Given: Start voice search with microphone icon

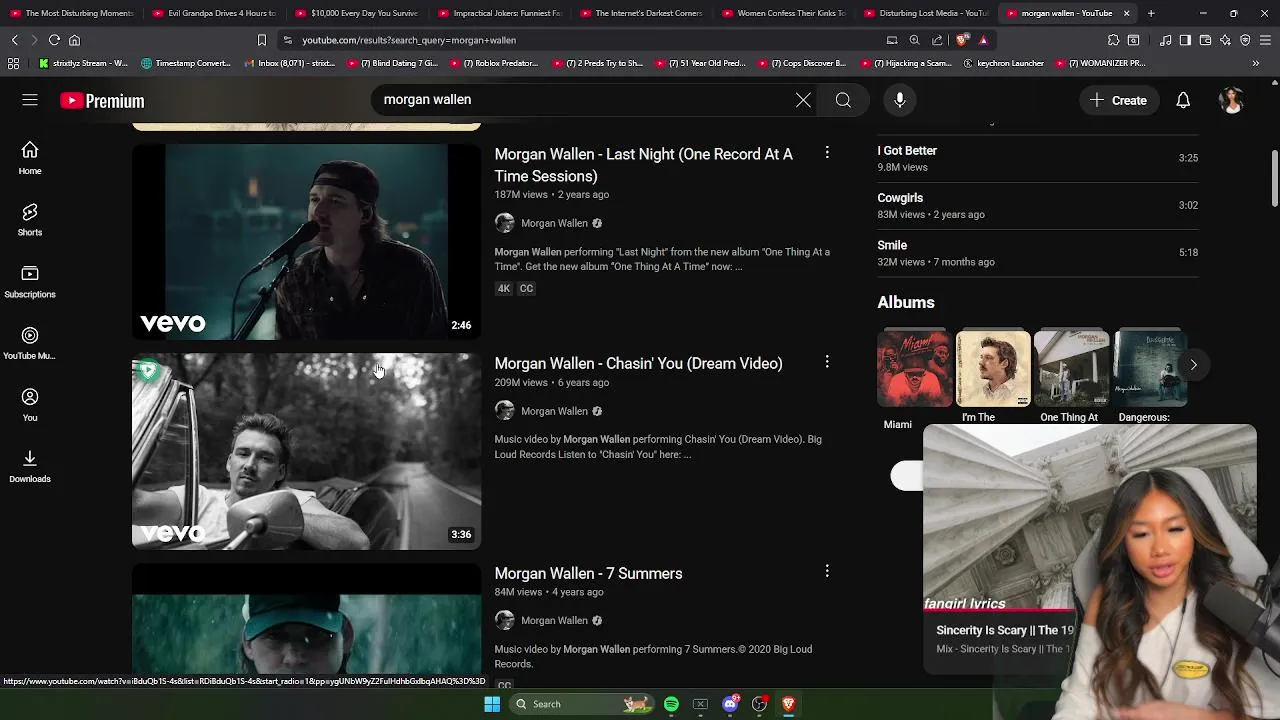Looking at the screenshot, I should 900,100.
